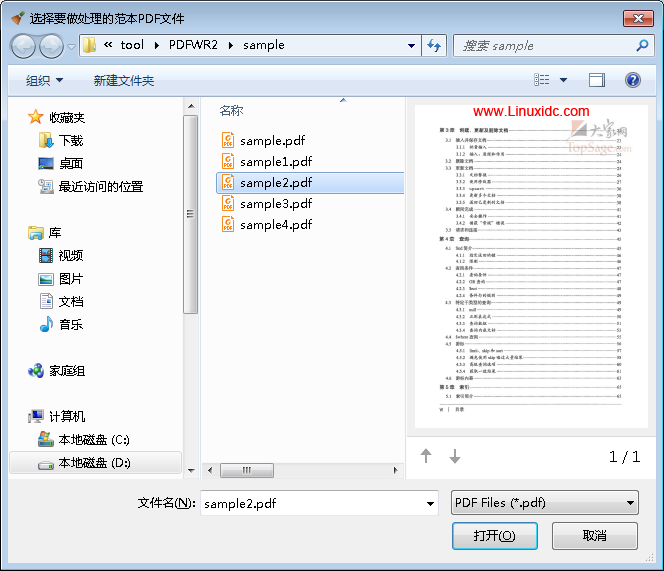Select 计算机 in the navigation pane

67,416
